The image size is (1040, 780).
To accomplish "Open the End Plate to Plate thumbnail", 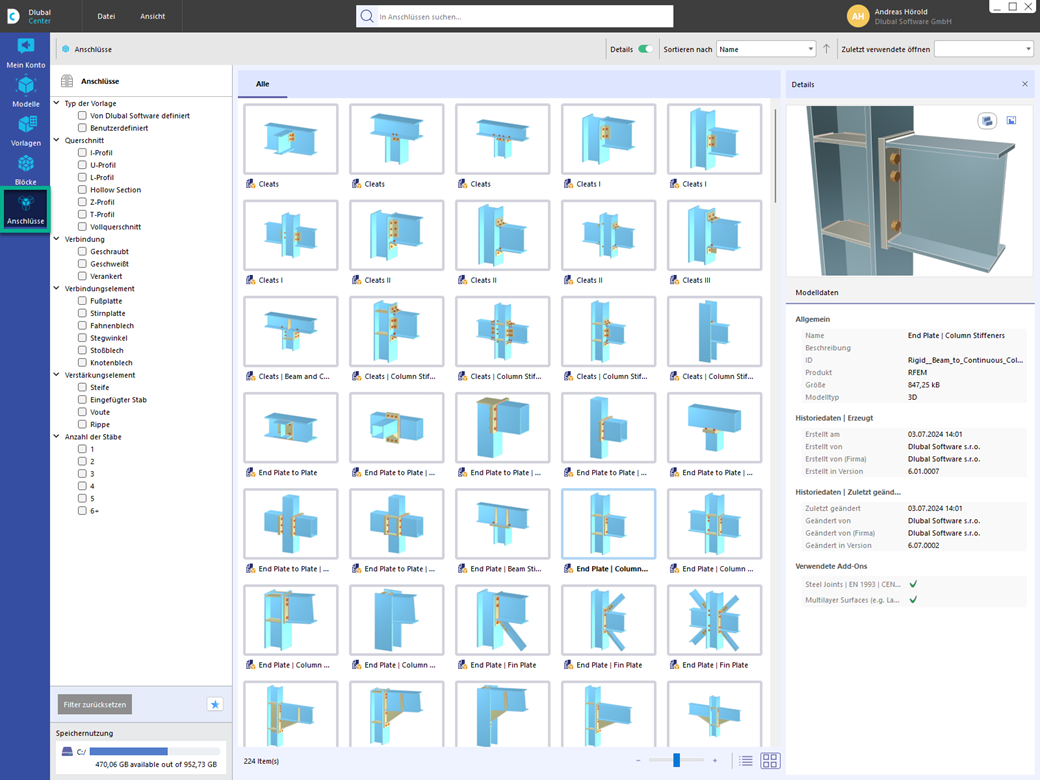I will click(x=291, y=428).
